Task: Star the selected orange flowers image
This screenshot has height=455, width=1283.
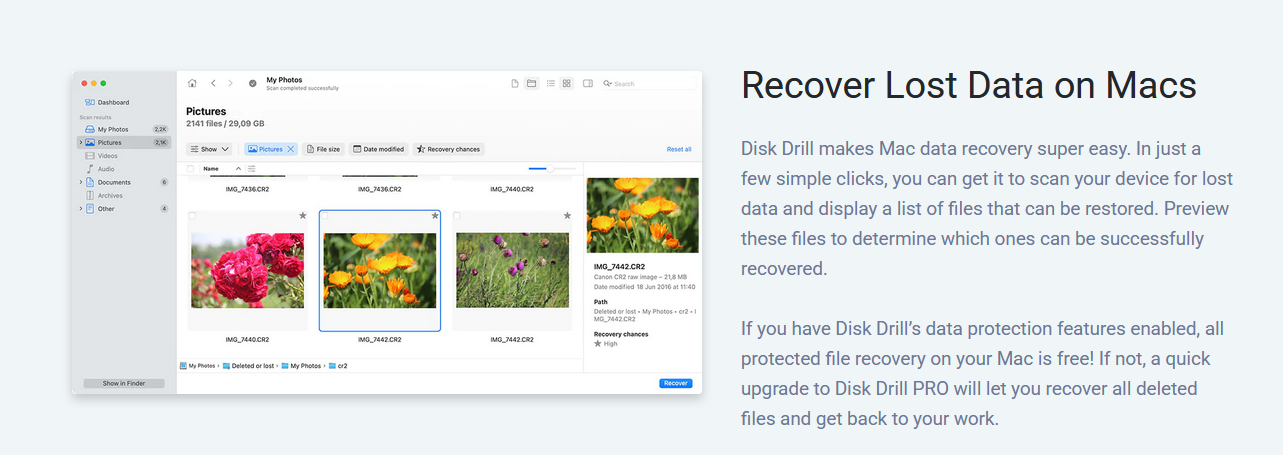Action: click(x=435, y=216)
